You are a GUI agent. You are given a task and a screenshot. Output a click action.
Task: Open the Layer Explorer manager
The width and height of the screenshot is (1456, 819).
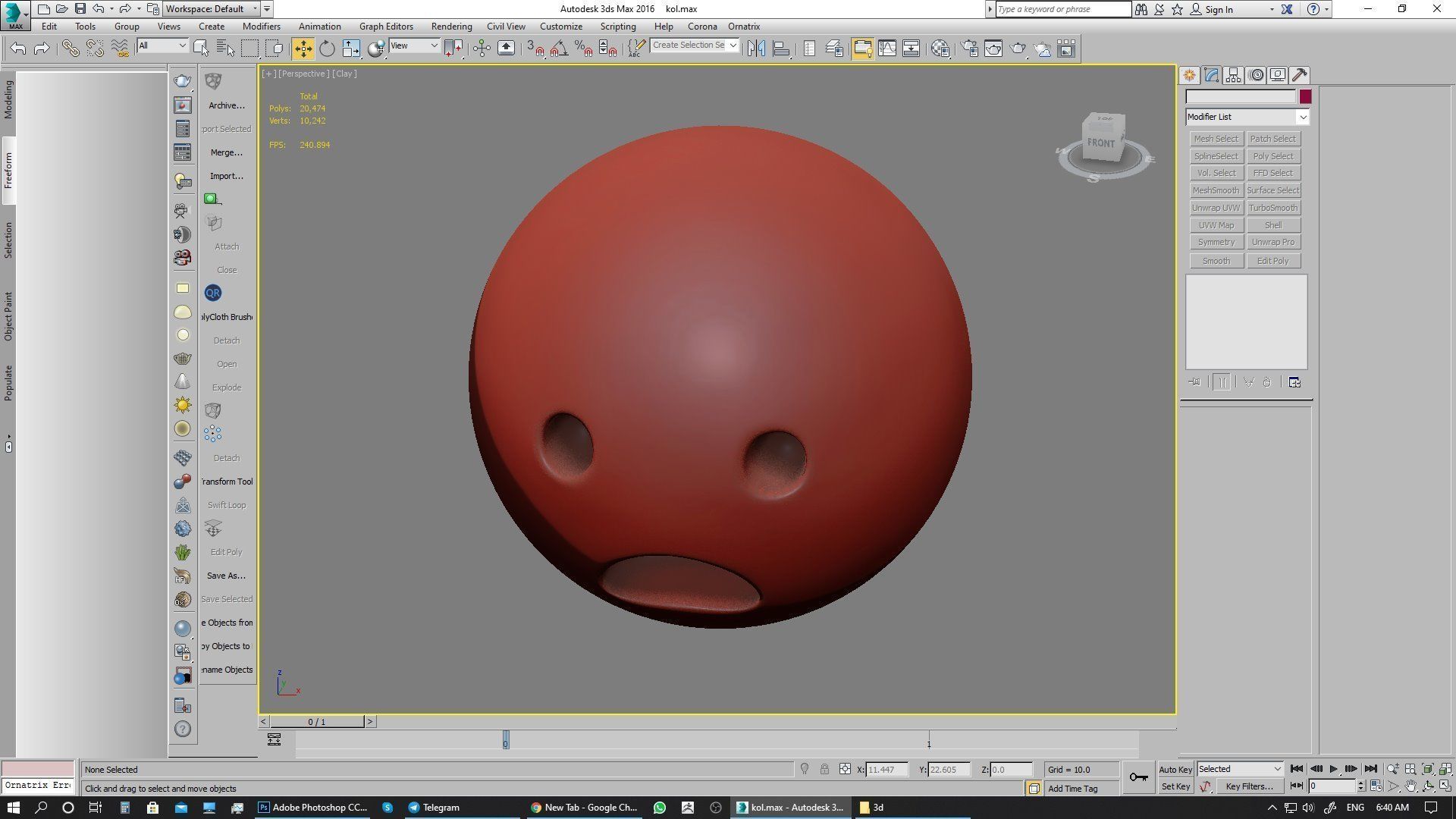click(834, 49)
